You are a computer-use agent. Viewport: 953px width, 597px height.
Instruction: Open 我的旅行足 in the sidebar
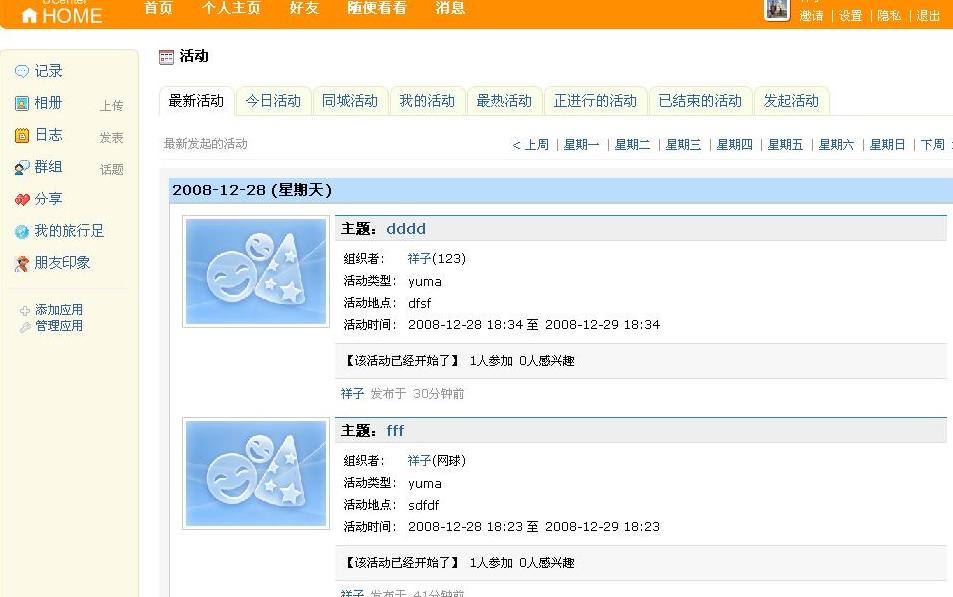click(69, 231)
